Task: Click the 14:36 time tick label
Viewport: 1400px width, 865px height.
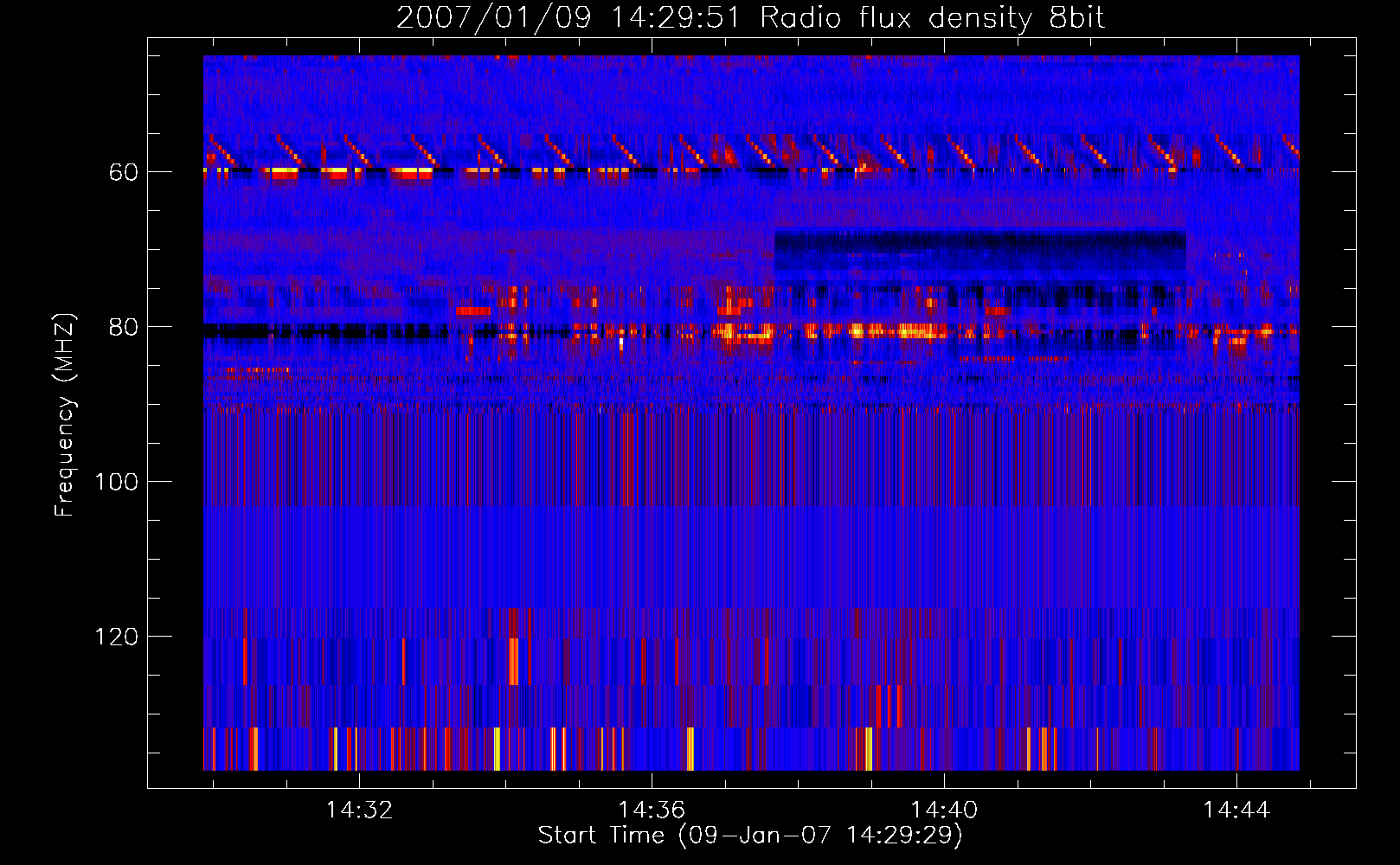Action: point(652,810)
